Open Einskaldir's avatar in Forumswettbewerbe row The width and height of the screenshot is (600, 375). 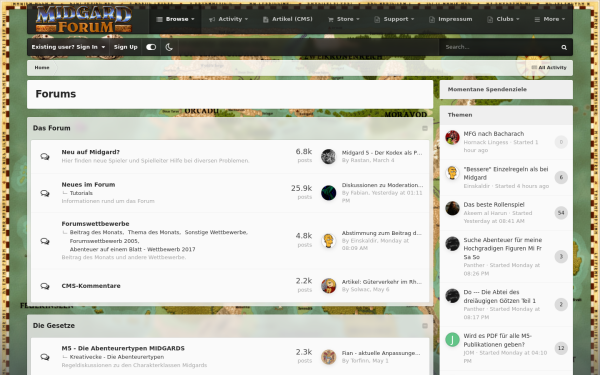pos(328,241)
